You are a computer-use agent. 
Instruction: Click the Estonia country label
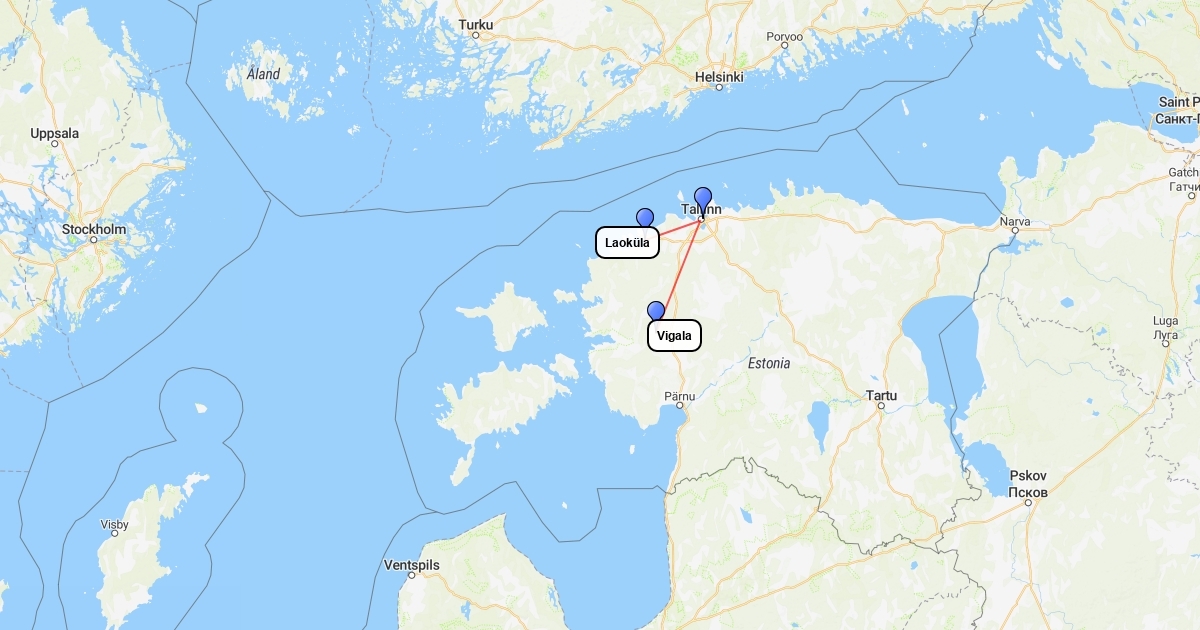[769, 363]
